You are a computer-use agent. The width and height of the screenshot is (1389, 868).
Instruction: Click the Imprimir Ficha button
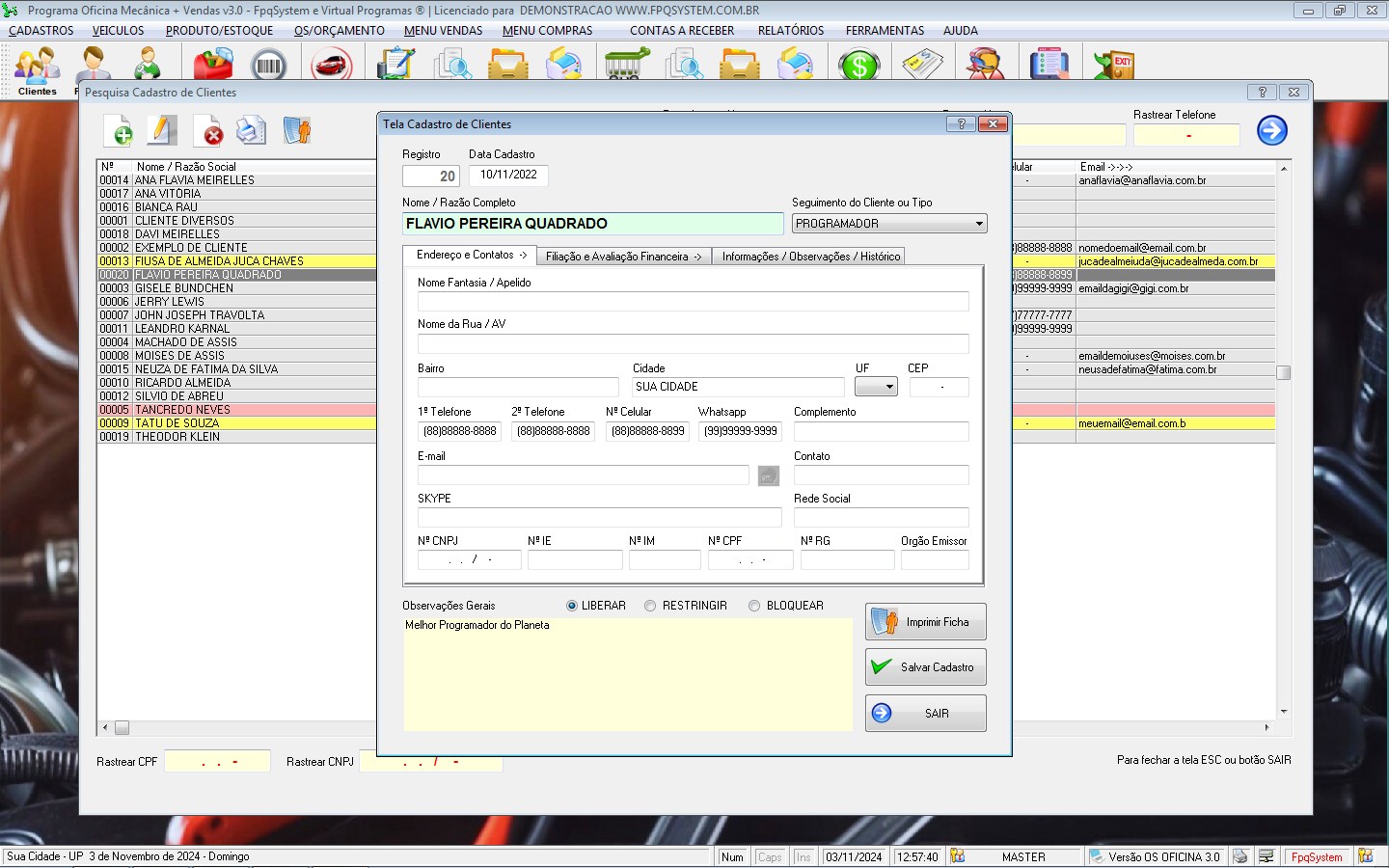pos(925,622)
